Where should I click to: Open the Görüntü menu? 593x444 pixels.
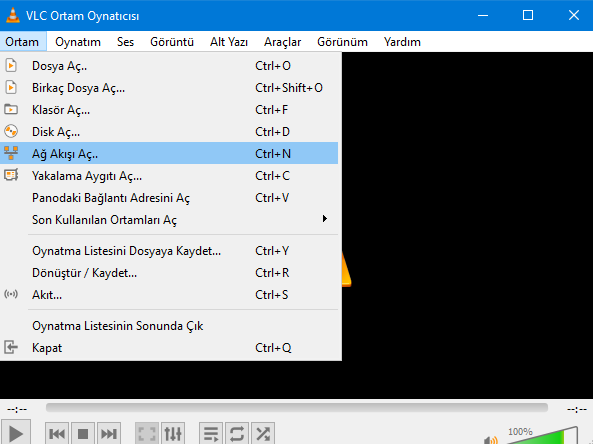tap(172, 42)
